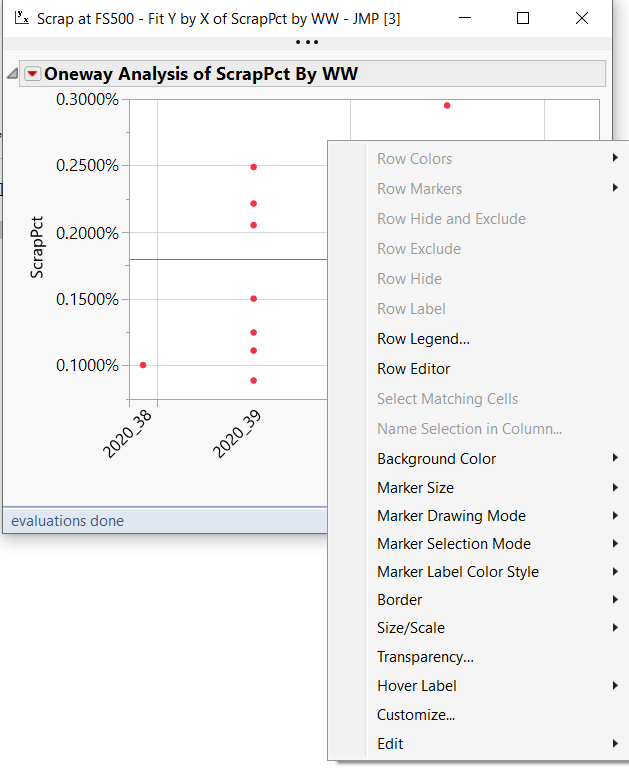Select Customize… from the context menu
This screenshot has height=768, width=629.
pyautogui.click(x=416, y=715)
